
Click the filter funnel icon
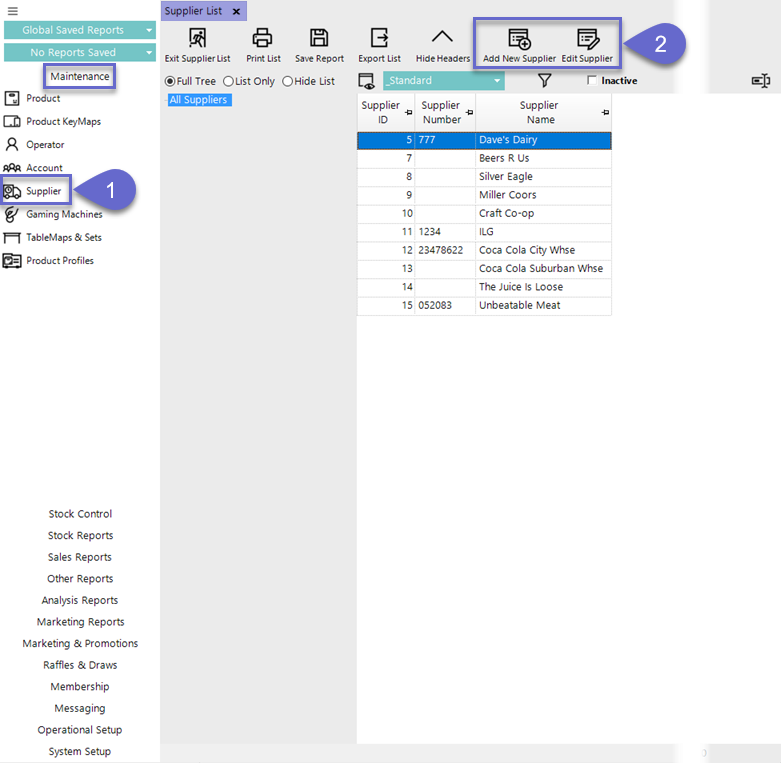(x=545, y=81)
